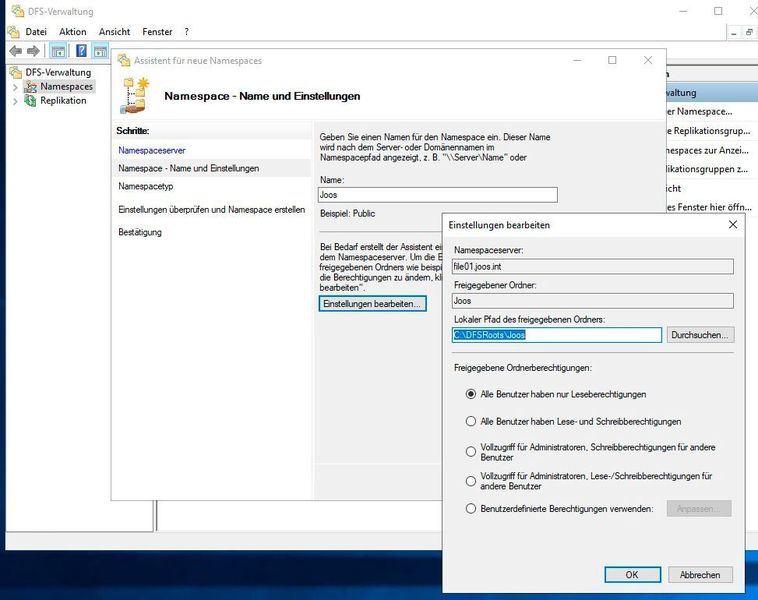Go to the Namespaceserver wizard step link
The image size is (758, 600).
pyautogui.click(x=152, y=150)
